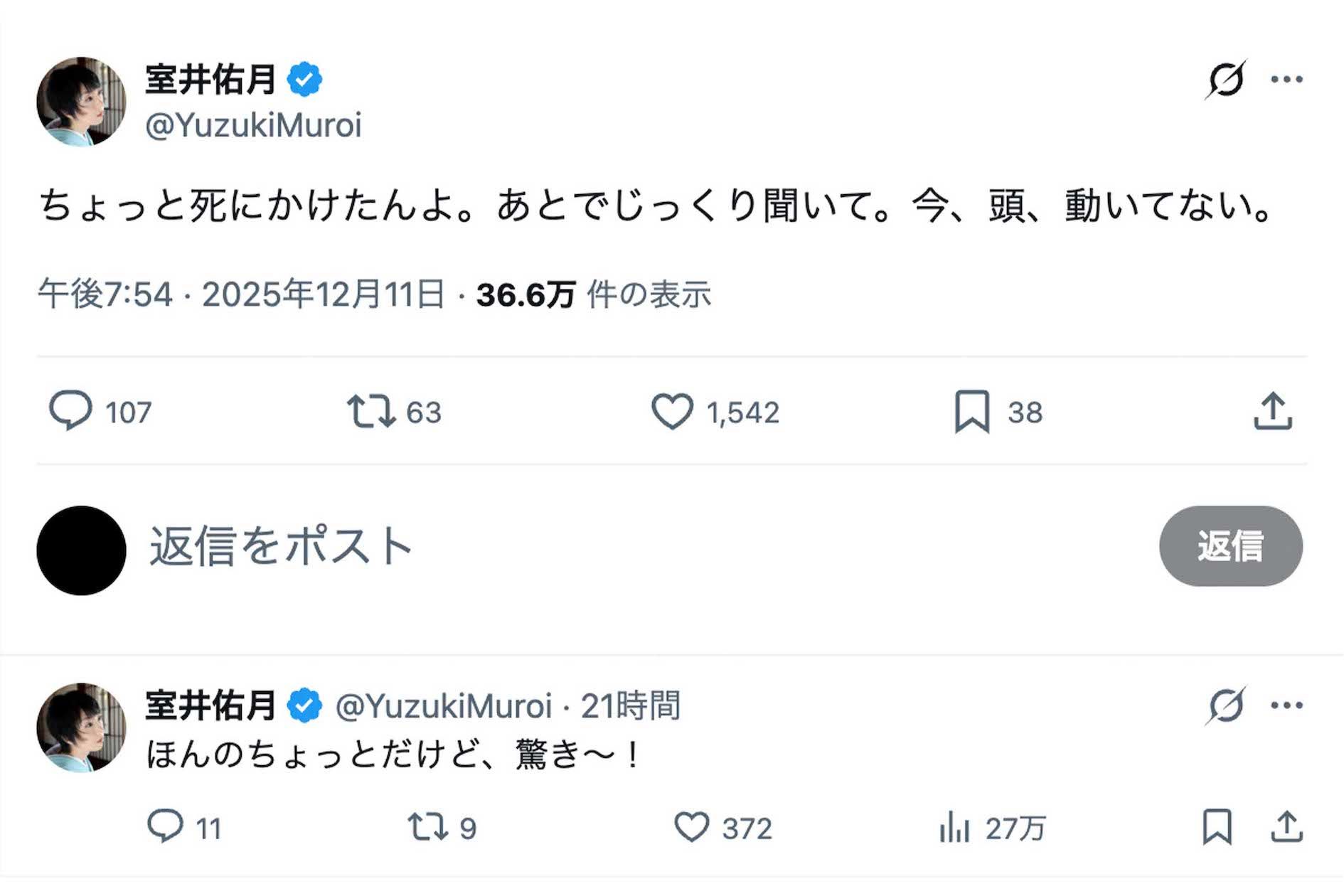Like the first post
The width and height of the screenshot is (1344, 896).
point(671,411)
